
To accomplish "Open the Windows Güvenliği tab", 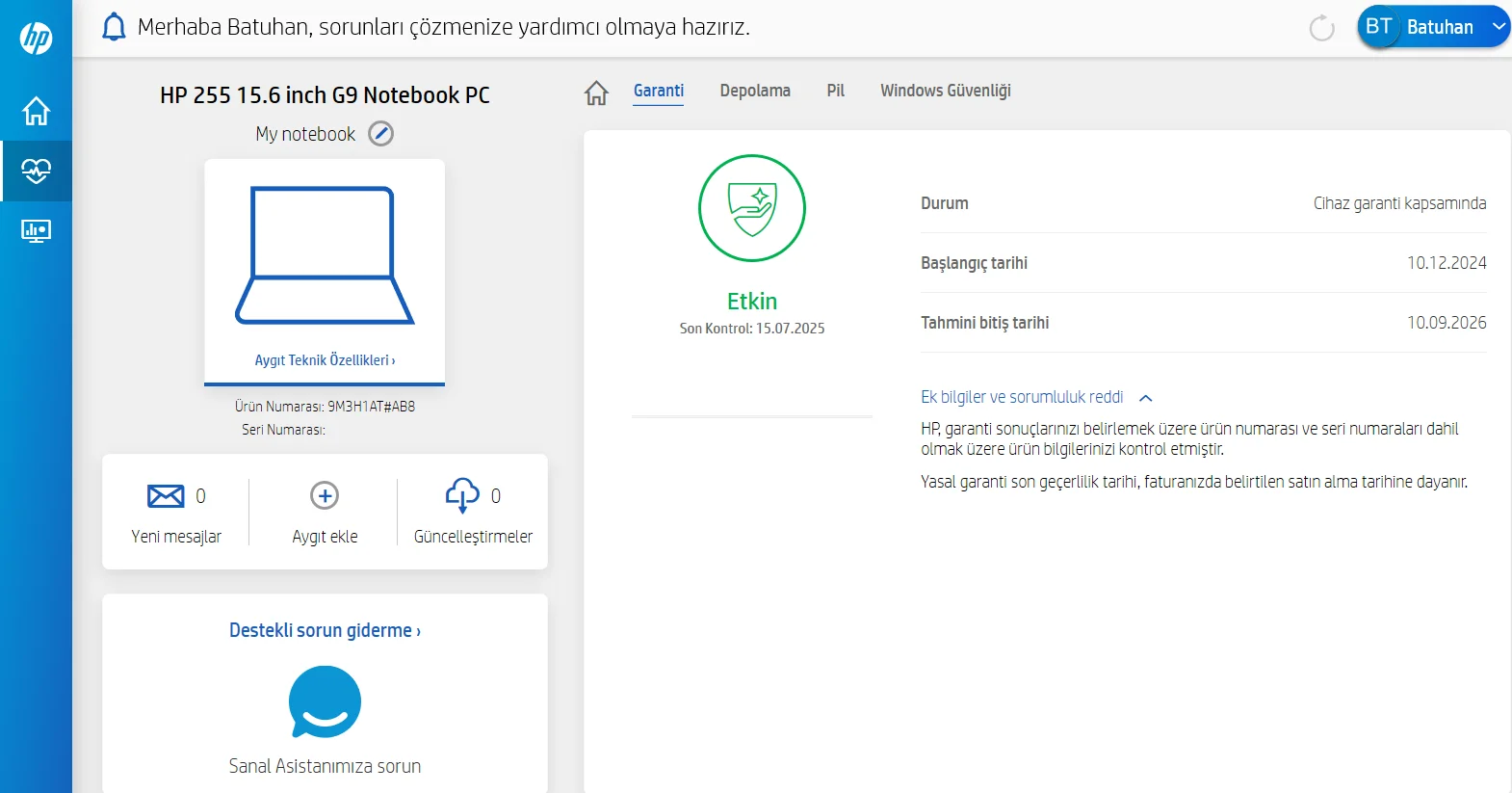I will coord(946,91).
